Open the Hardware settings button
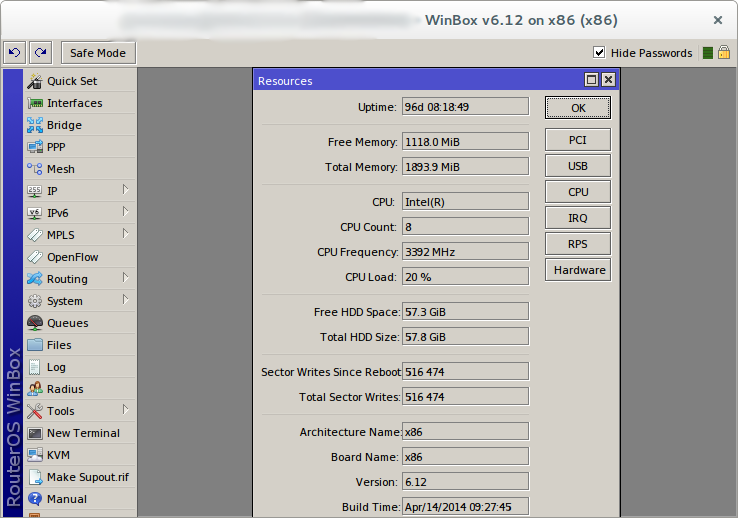This screenshot has height=518, width=738. tap(578, 270)
